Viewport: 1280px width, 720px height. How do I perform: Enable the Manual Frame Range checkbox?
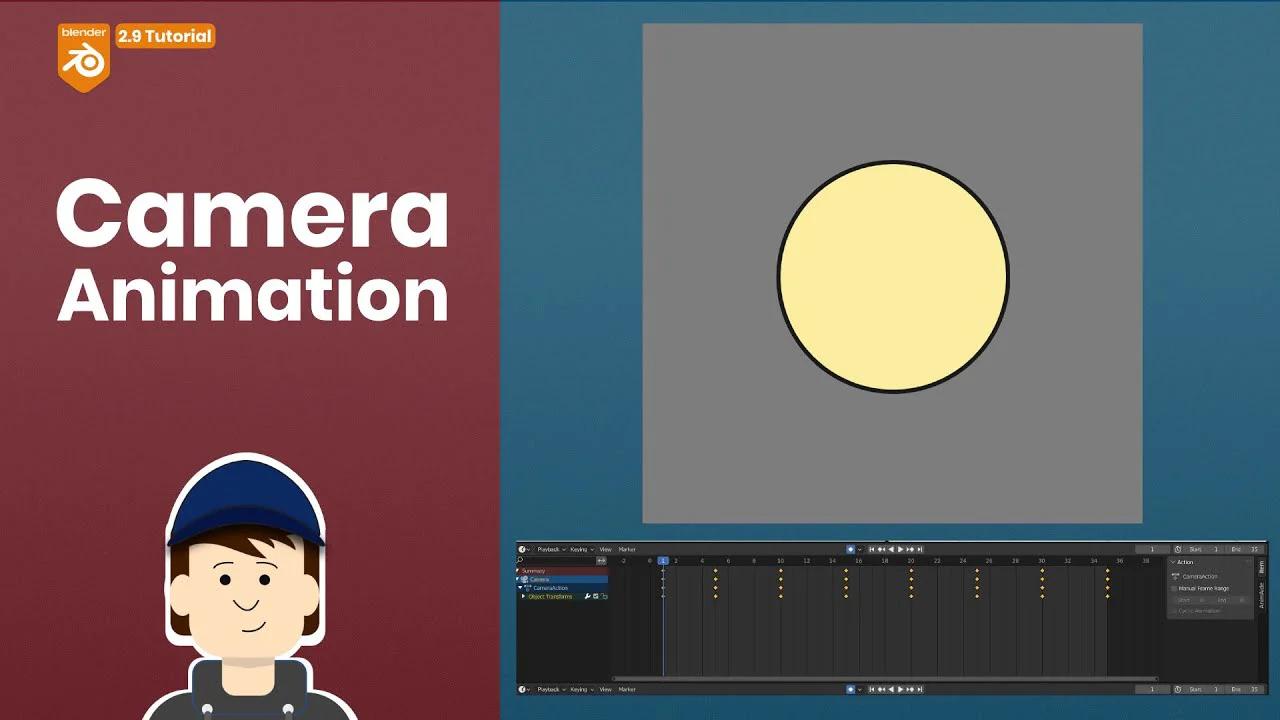[x=1172, y=588]
